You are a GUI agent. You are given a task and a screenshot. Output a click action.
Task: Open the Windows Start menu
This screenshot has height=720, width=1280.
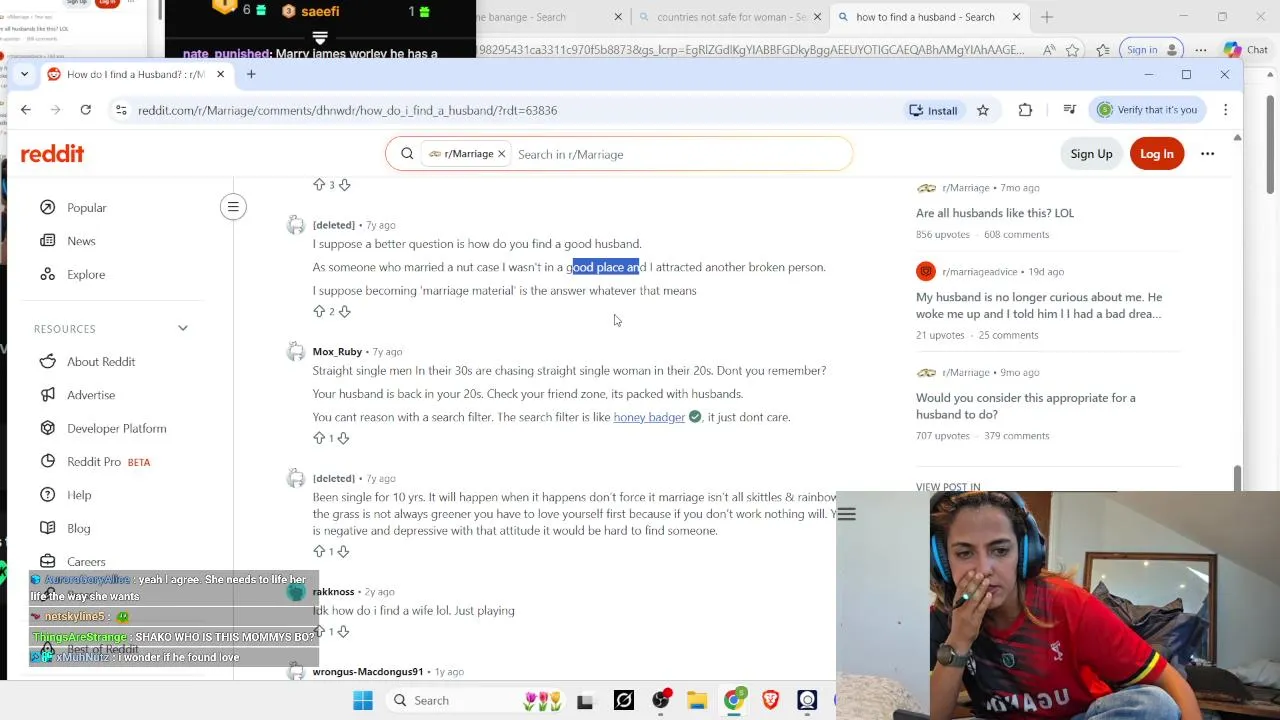click(x=363, y=701)
